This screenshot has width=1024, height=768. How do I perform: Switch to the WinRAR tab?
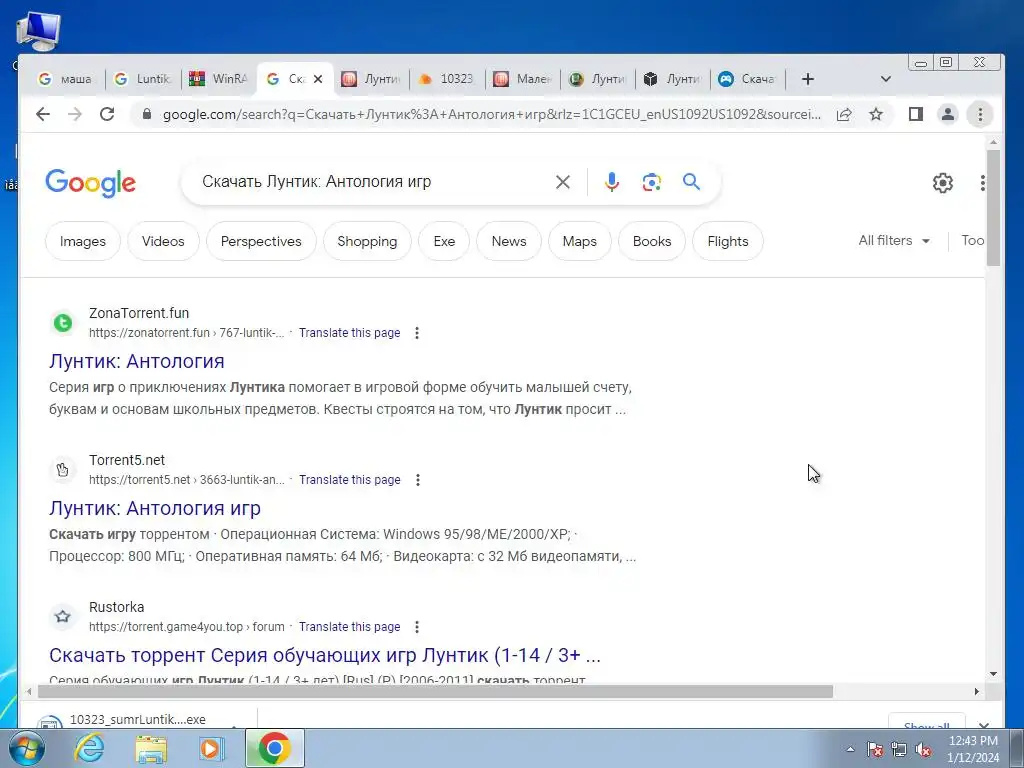(218, 79)
